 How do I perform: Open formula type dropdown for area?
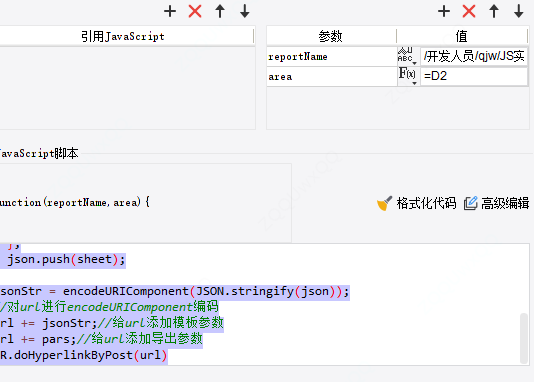point(408,76)
